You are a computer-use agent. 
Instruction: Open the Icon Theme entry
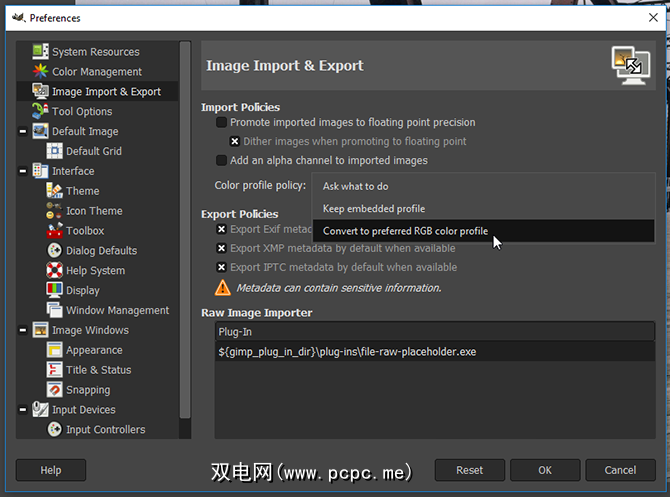[94, 211]
